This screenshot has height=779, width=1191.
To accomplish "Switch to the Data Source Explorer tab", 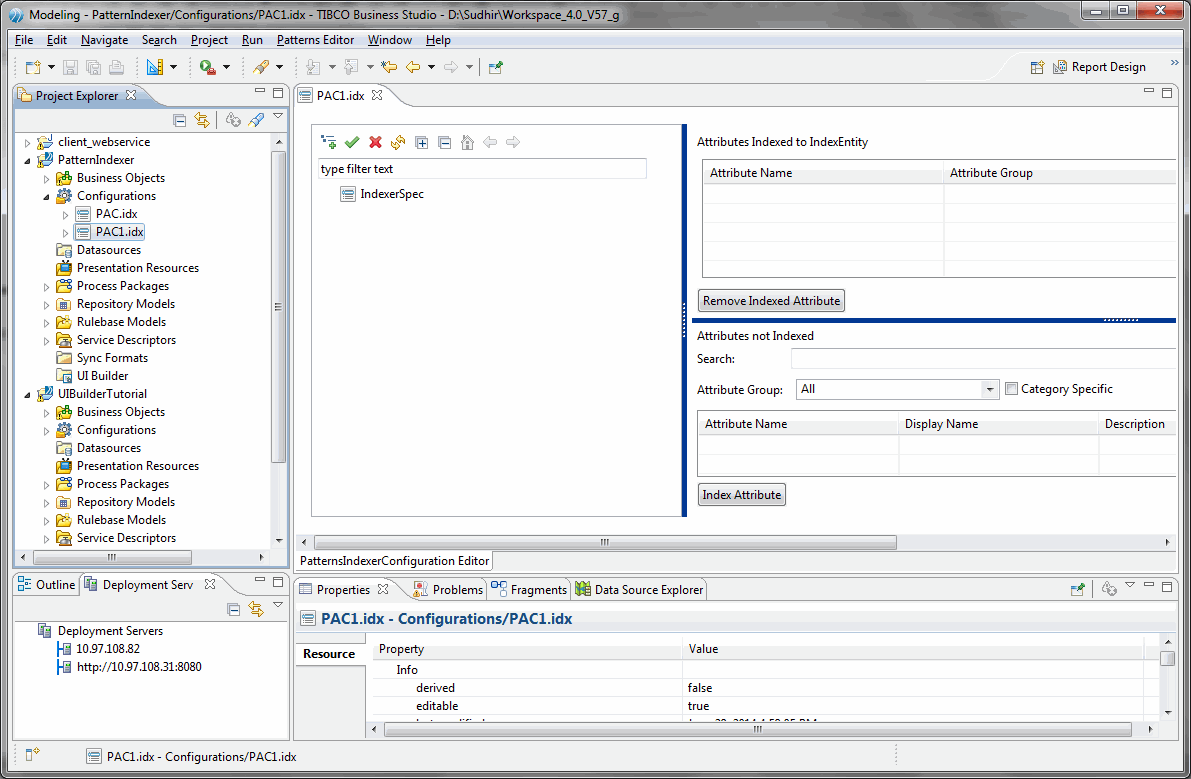I will [x=640, y=589].
